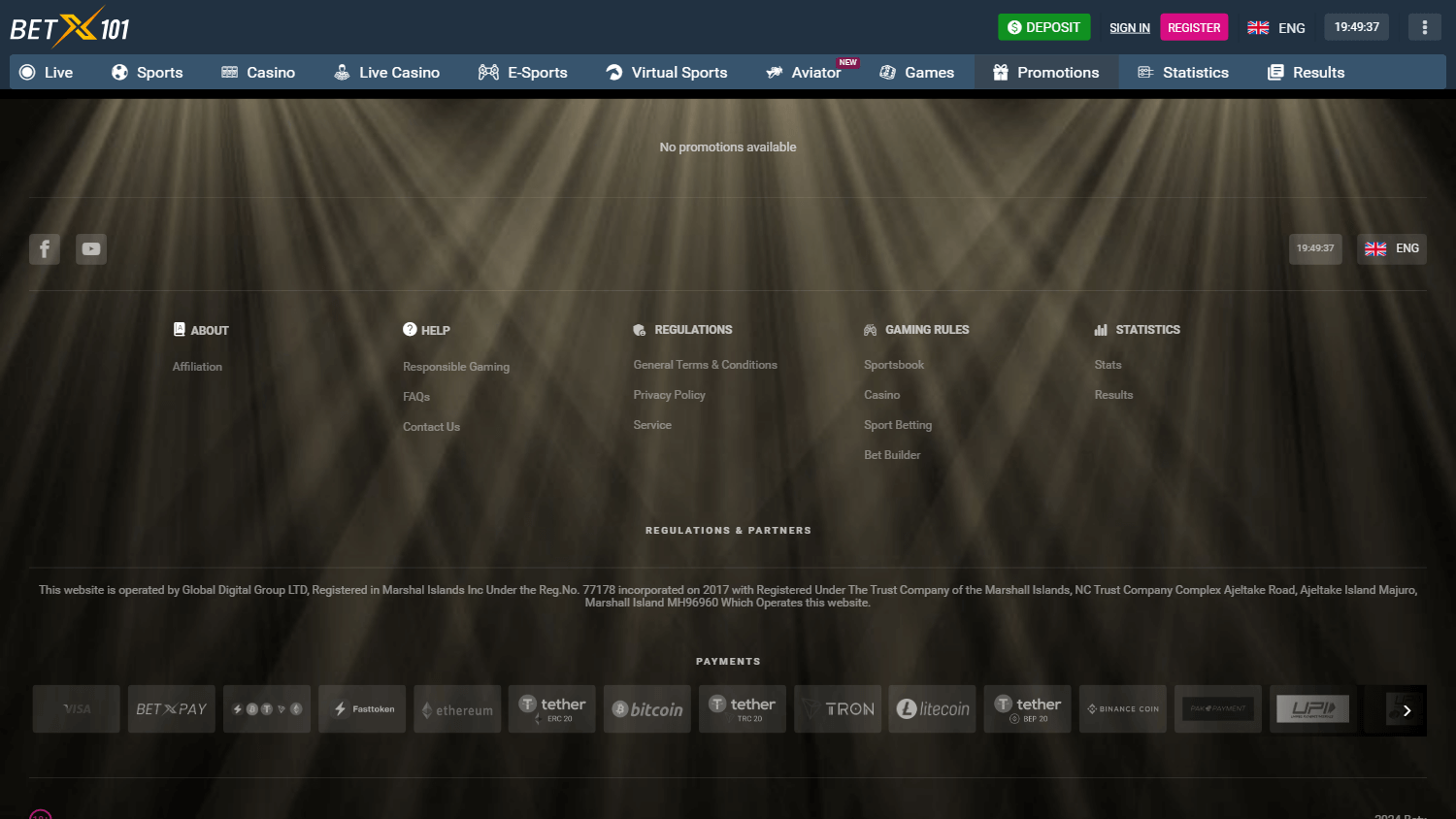Open the Affiliation link
The height and width of the screenshot is (819, 1456).
(197, 367)
